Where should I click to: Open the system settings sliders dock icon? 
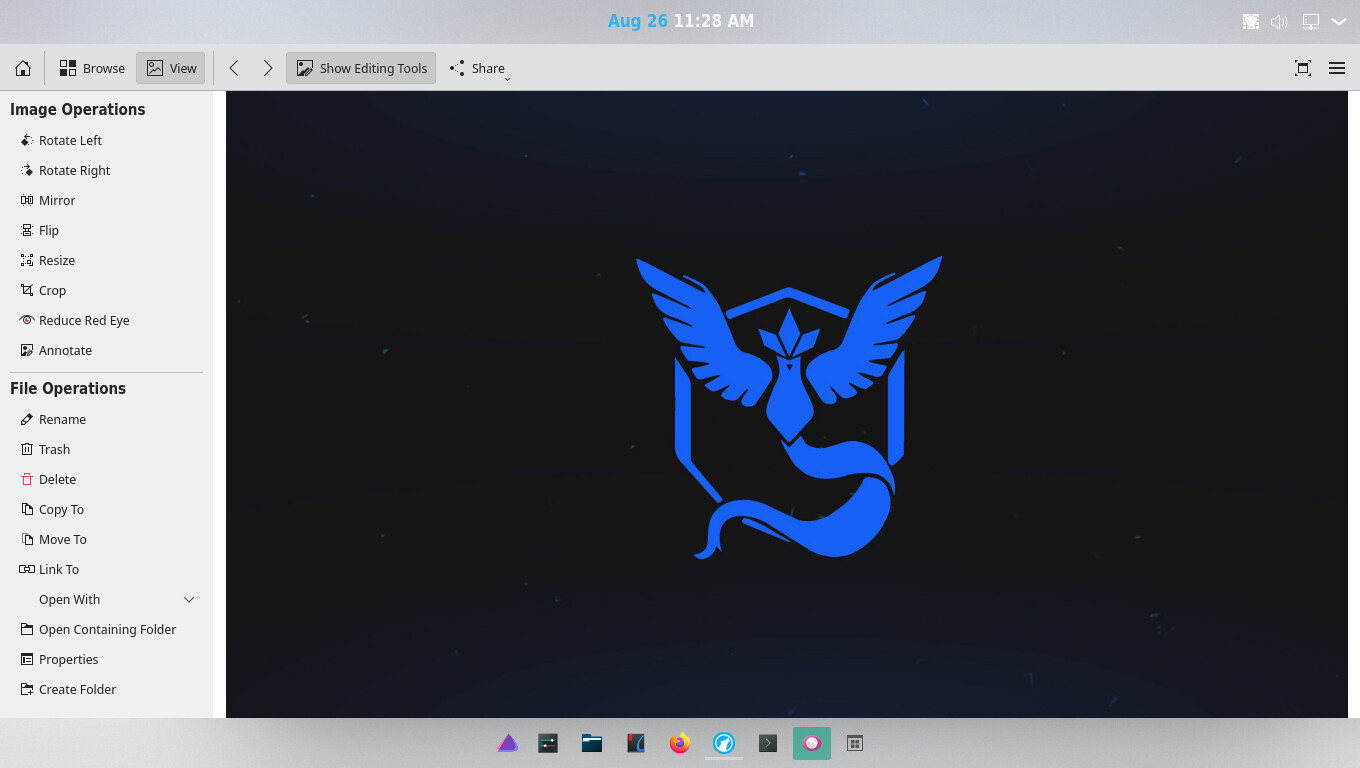(547, 743)
